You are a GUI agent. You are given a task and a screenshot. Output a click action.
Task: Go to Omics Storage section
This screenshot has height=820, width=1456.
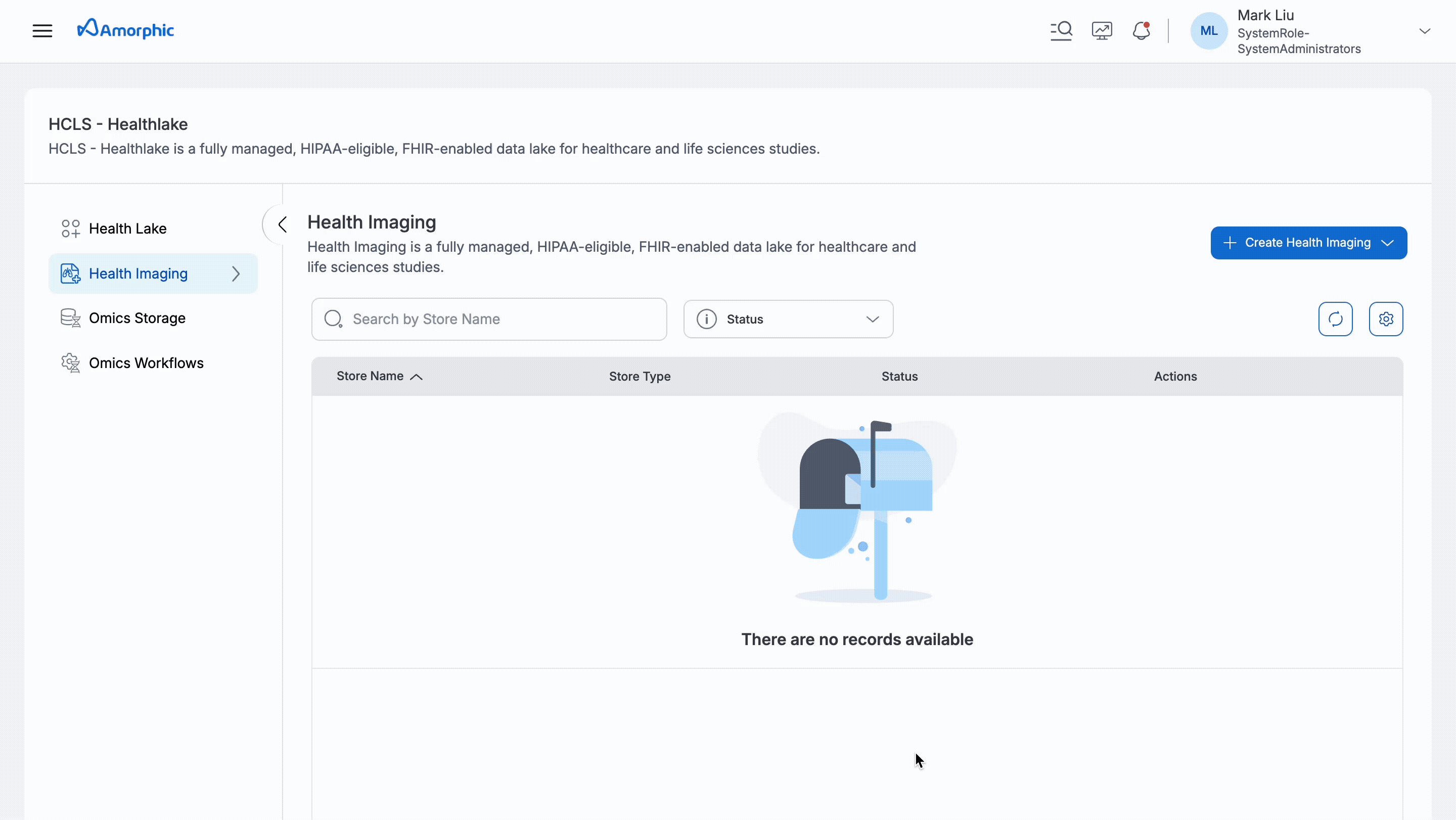point(137,318)
